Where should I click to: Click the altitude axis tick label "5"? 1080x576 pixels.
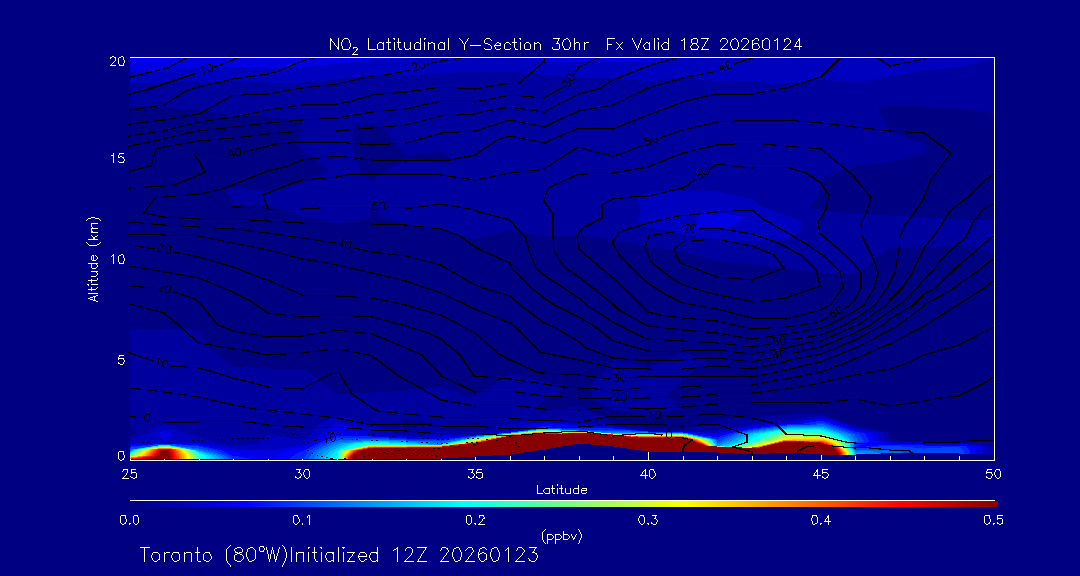121,359
